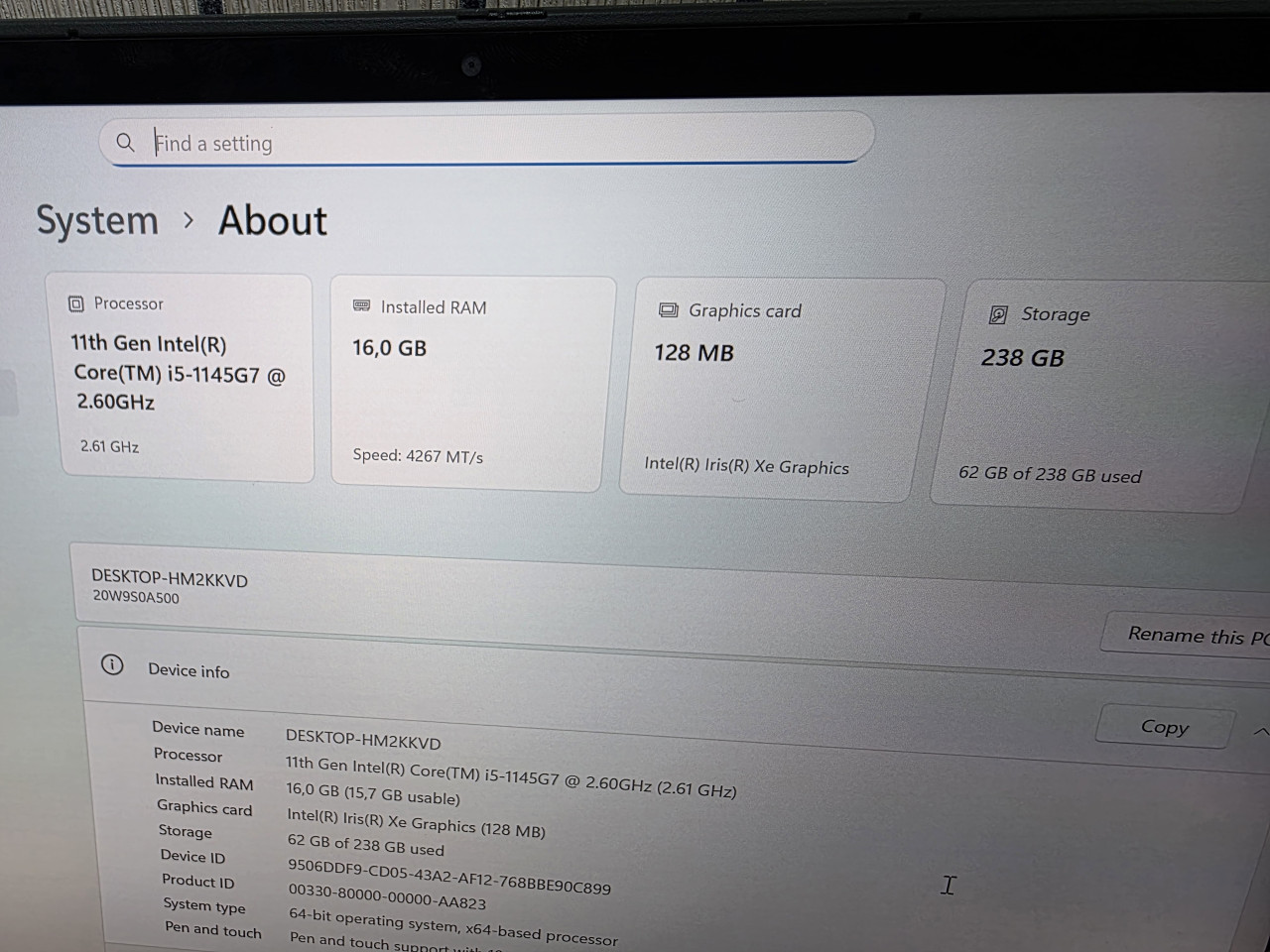
Task: Click the Storage drive icon
Action: pyautogui.click(x=998, y=314)
